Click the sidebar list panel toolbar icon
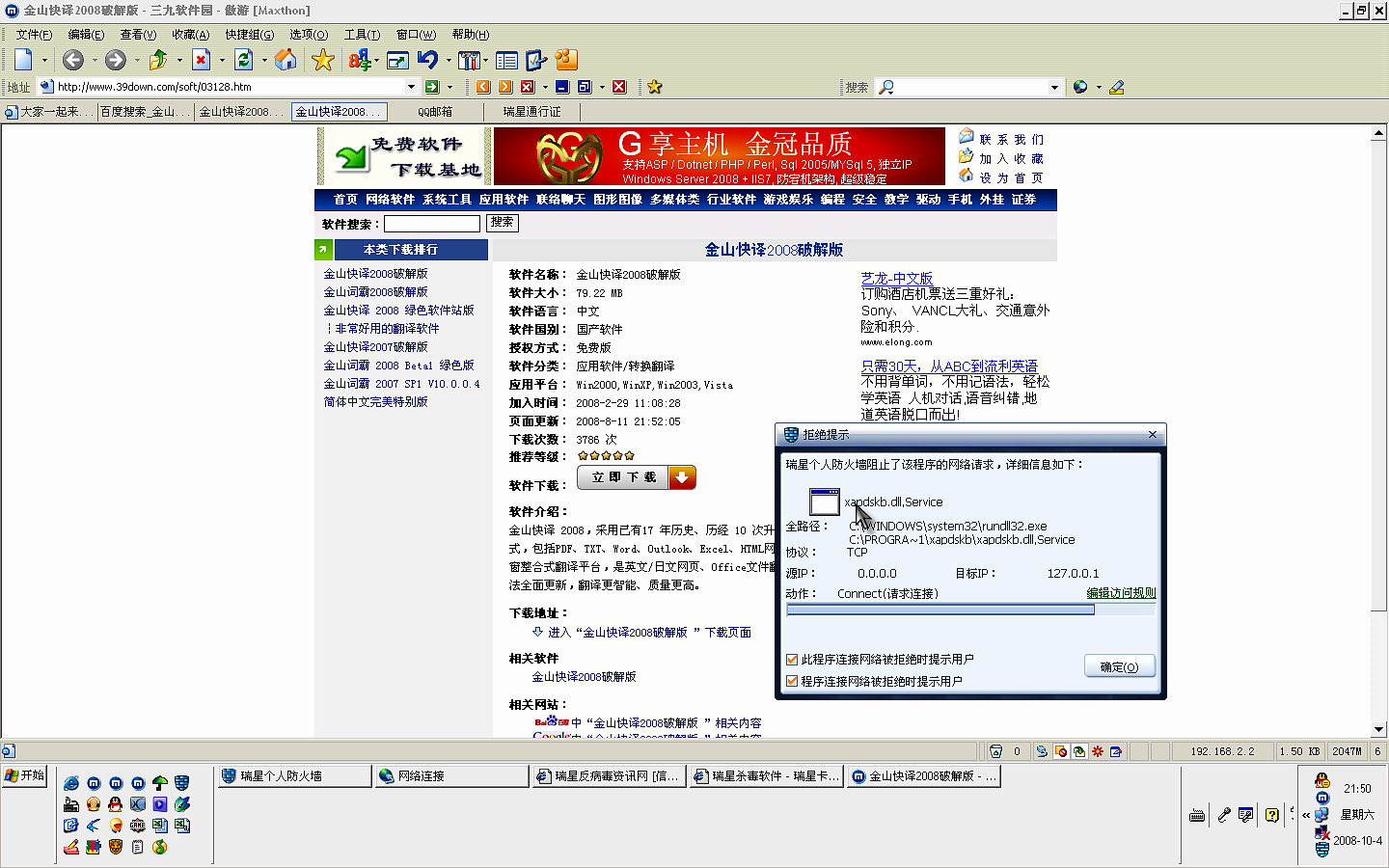1389x868 pixels. (506, 60)
